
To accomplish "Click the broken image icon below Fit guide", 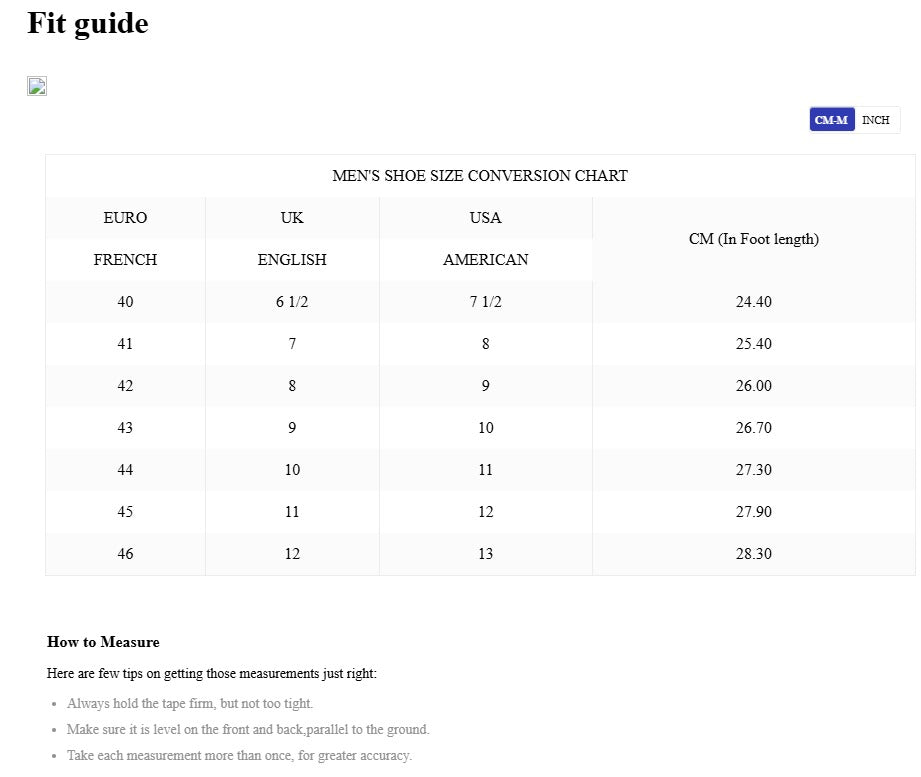I will 37,86.
